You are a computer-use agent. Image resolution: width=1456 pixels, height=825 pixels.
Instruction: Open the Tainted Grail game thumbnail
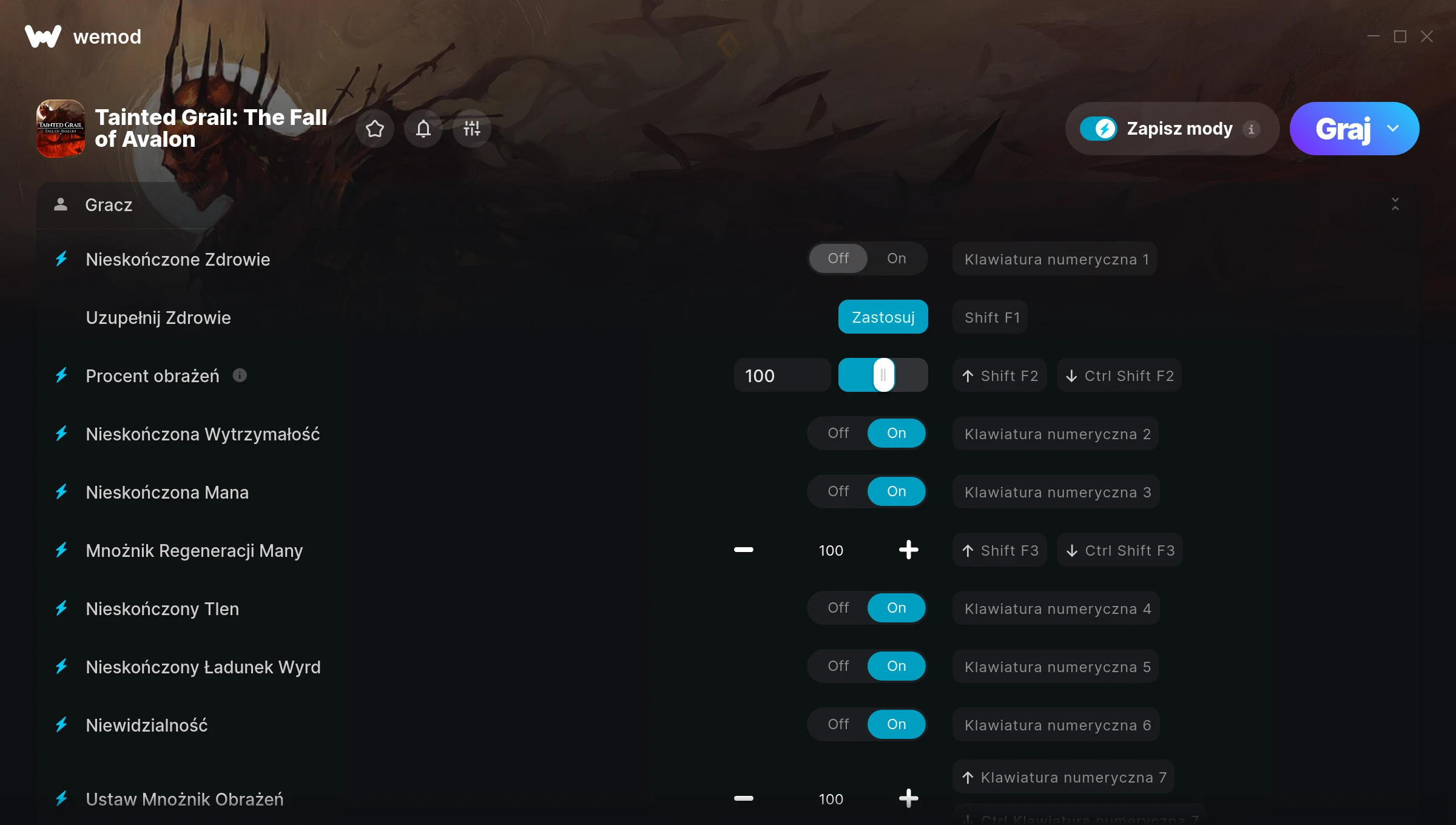61,129
